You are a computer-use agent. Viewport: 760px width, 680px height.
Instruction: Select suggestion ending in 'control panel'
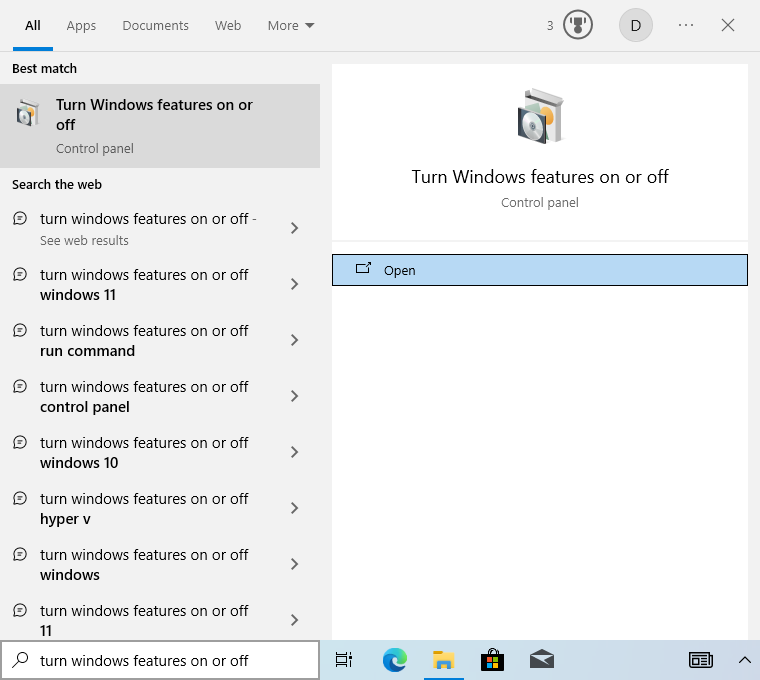pos(160,396)
